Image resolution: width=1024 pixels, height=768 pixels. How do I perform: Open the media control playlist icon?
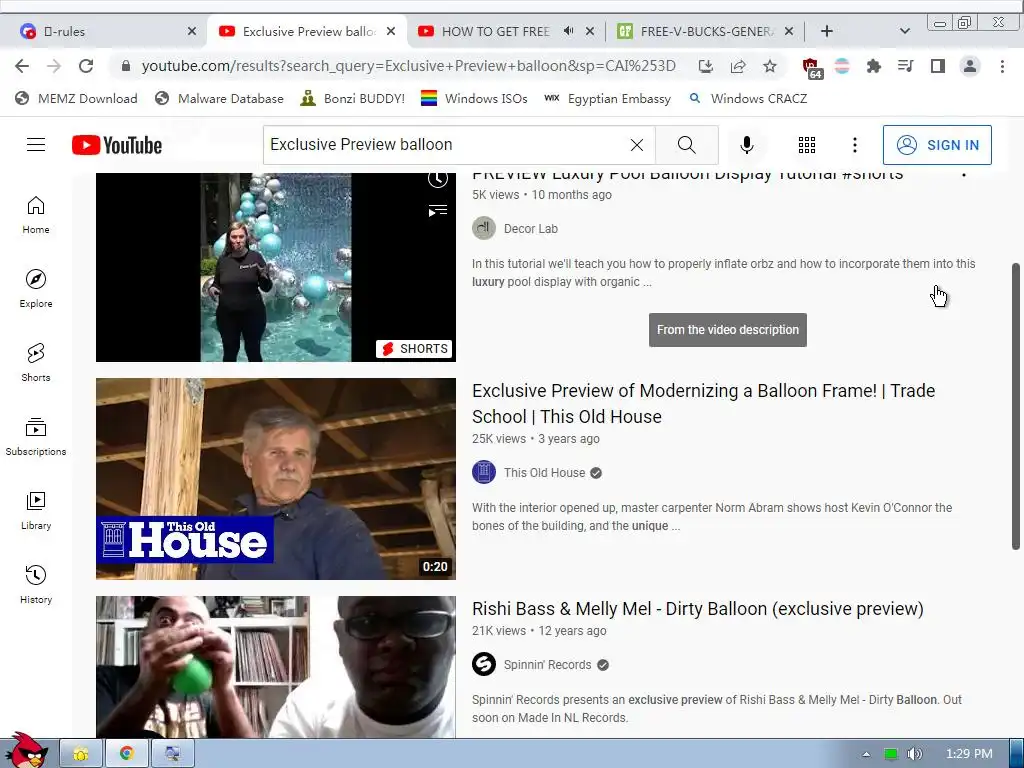click(905, 66)
